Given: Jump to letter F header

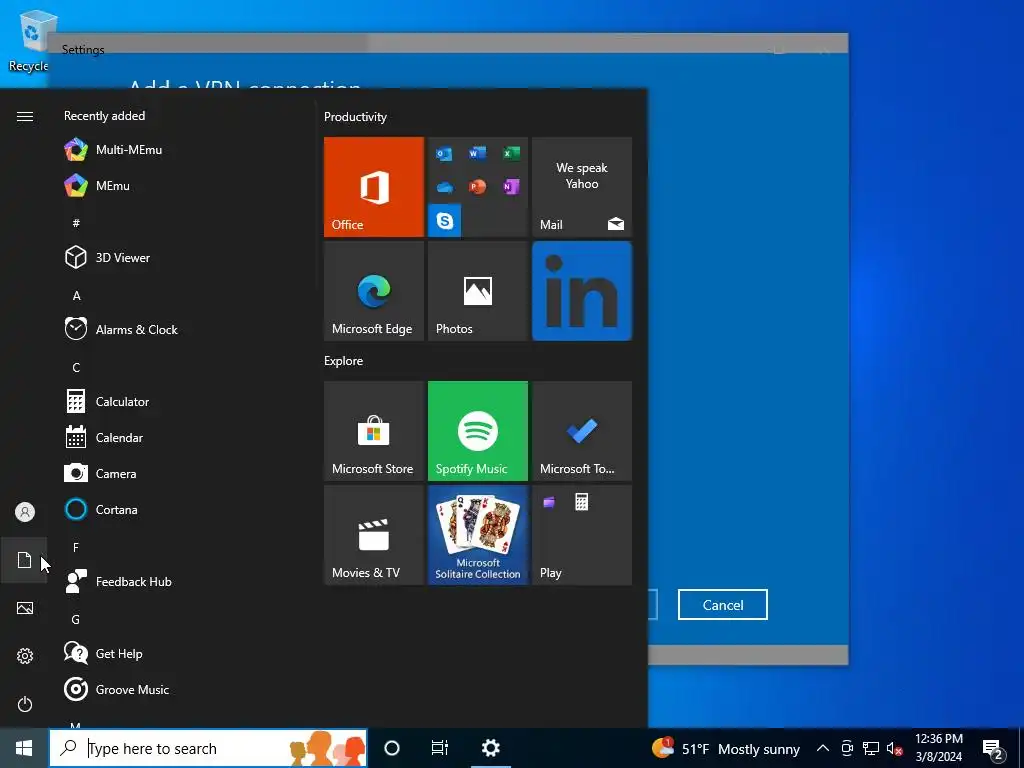Looking at the screenshot, I should click(x=76, y=547).
